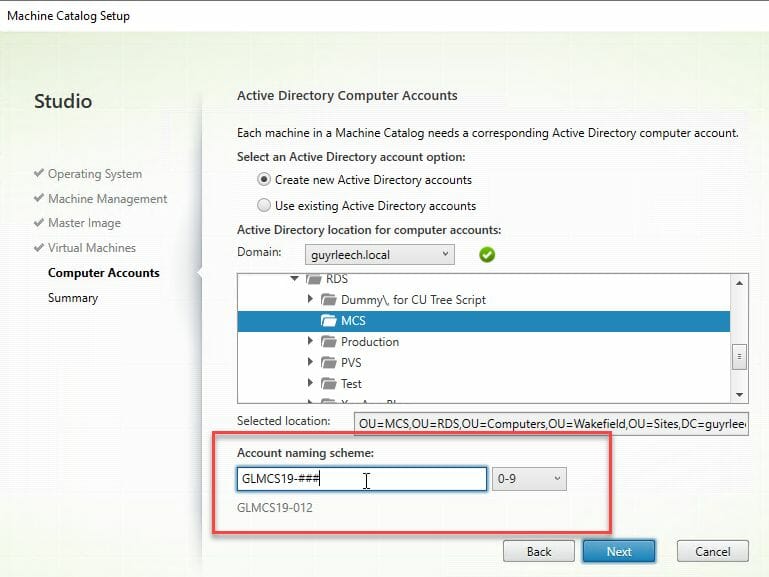Go to Virtual Machines wizard step
The height and width of the screenshot is (577, 769).
coord(92,248)
